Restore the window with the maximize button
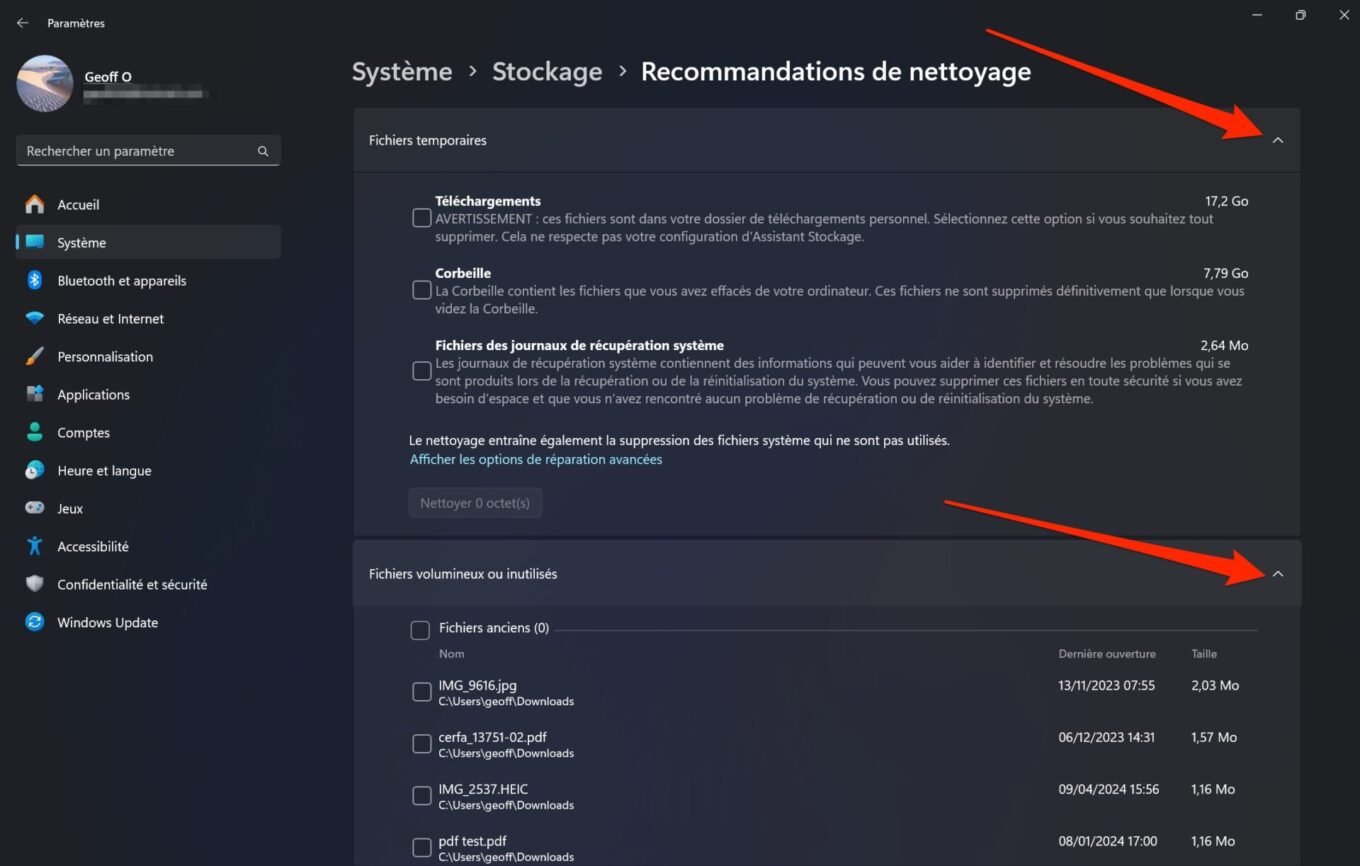The height and width of the screenshot is (866, 1360). [x=1300, y=15]
